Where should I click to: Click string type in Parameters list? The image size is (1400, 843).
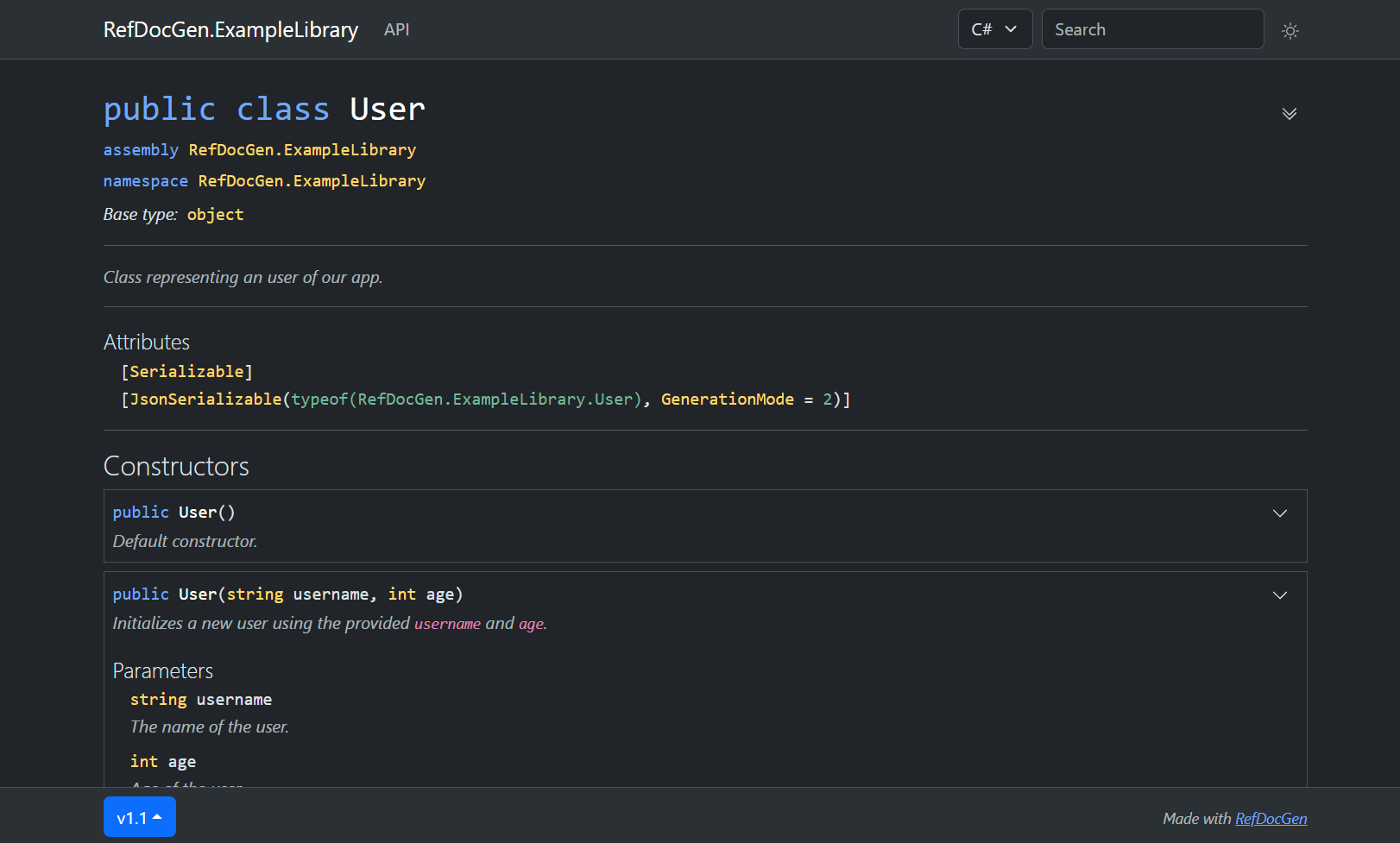coord(158,700)
